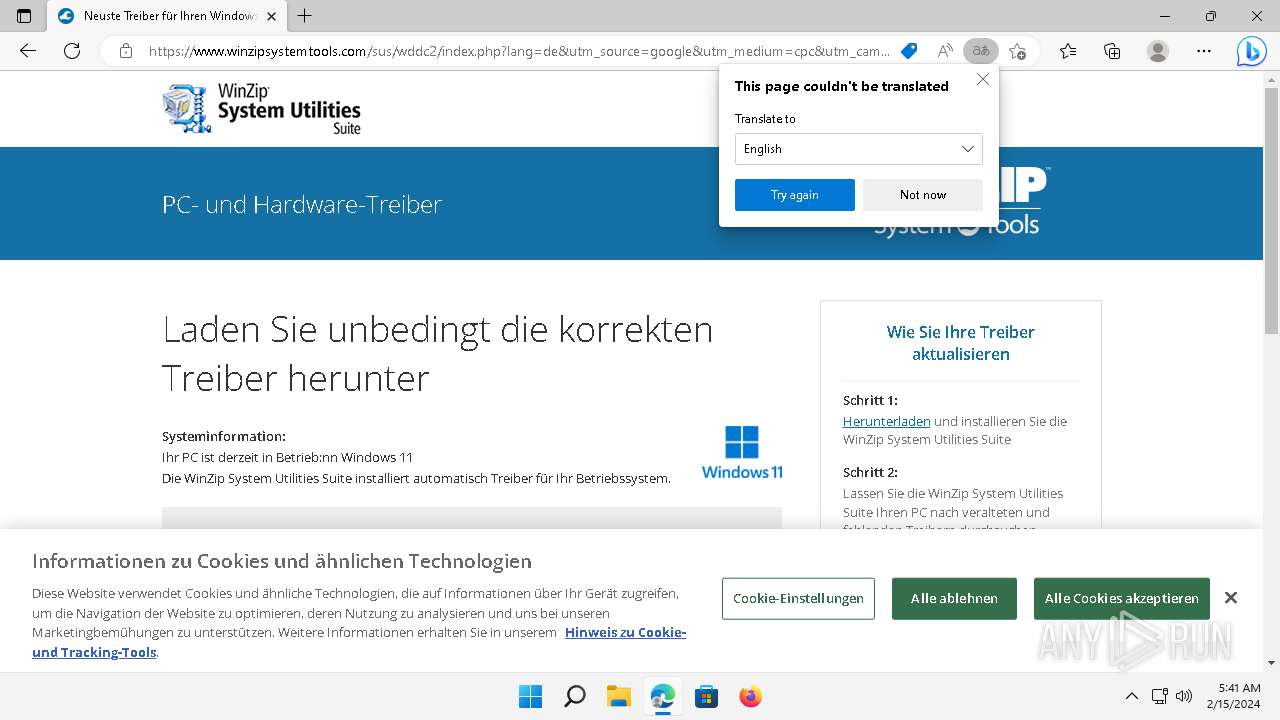1280x720 pixels.
Task: Open taskbar Search
Action: (574, 696)
